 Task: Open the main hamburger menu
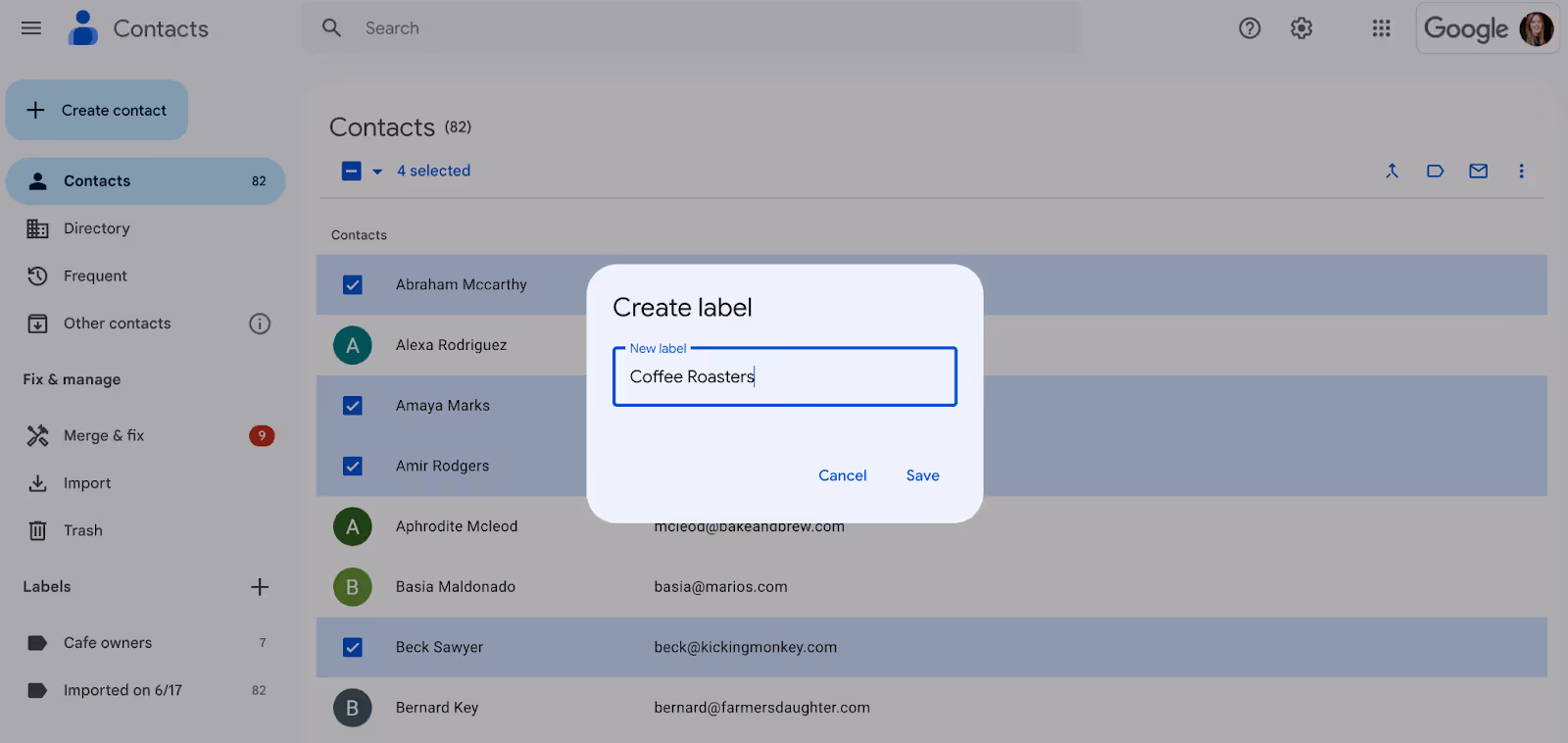tap(31, 28)
